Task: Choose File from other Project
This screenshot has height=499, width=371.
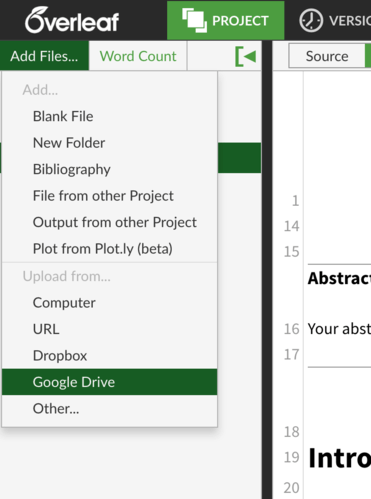Action: pos(110,196)
